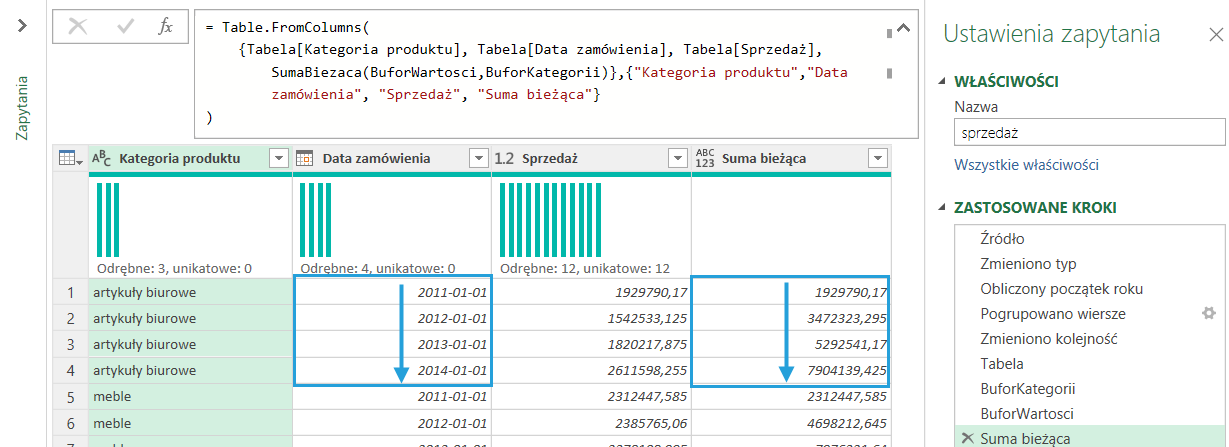
Task: Click date type icon of Data zamówienia
Action: pos(305,158)
